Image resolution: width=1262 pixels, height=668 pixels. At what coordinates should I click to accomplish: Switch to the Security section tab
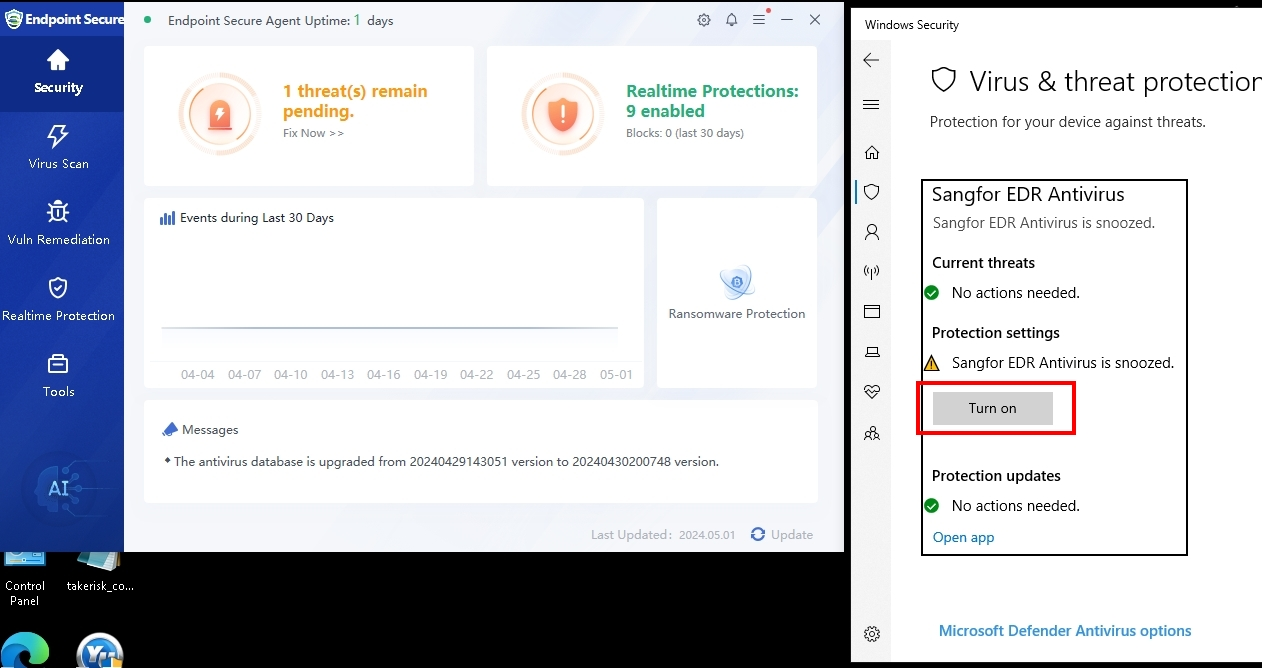point(59,71)
